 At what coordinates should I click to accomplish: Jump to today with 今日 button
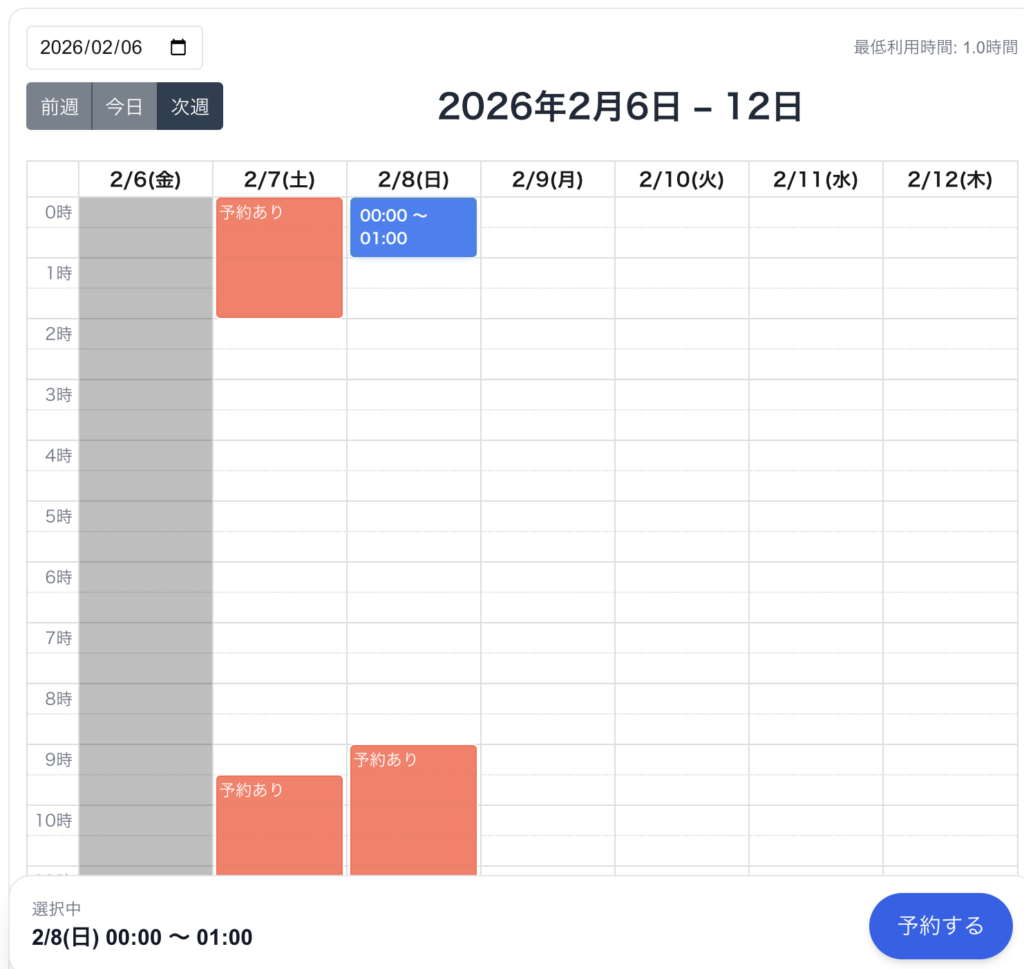pos(124,107)
